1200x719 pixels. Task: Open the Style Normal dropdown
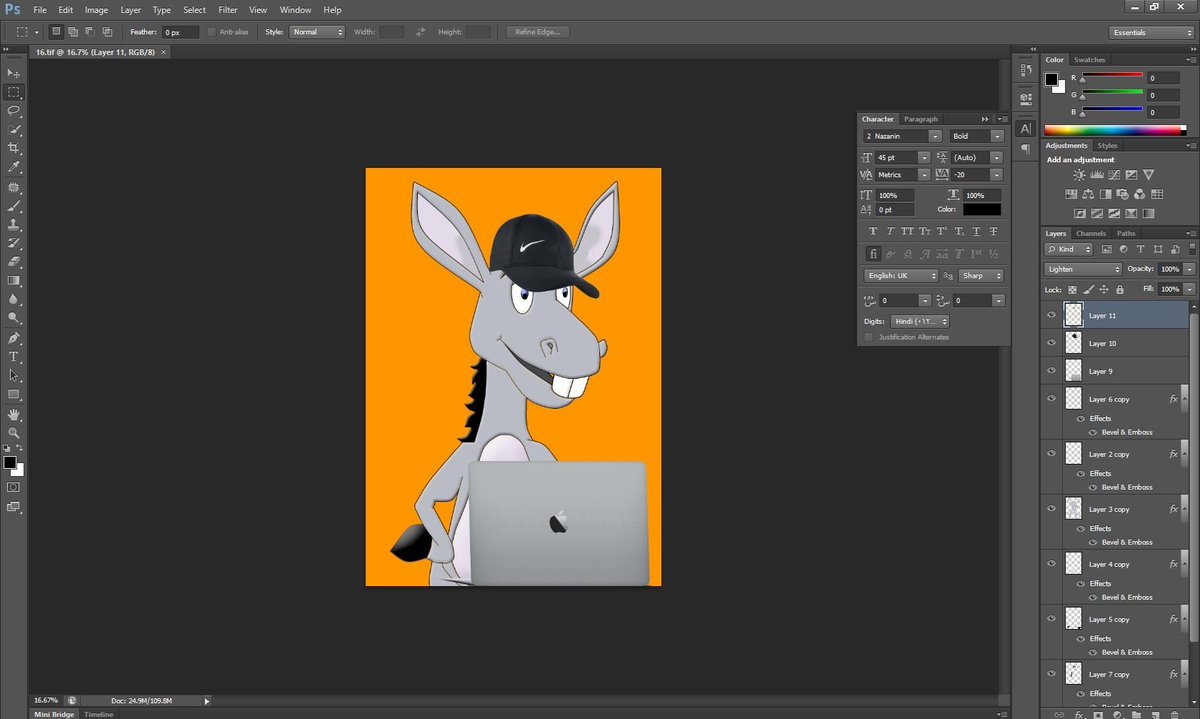pyautogui.click(x=318, y=32)
